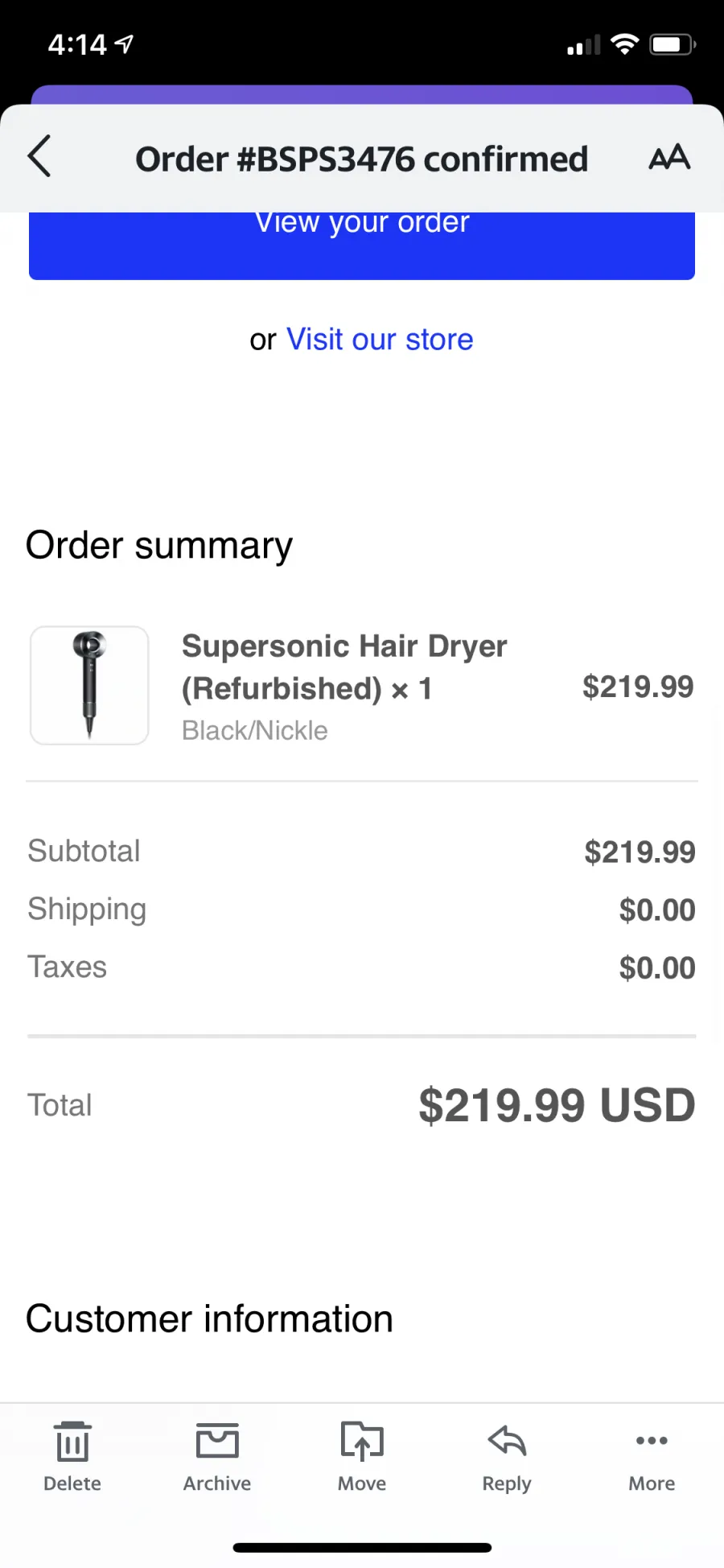The height and width of the screenshot is (1568, 724).
Task: Tap the Delete trash icon
Action: (72, 1441)
